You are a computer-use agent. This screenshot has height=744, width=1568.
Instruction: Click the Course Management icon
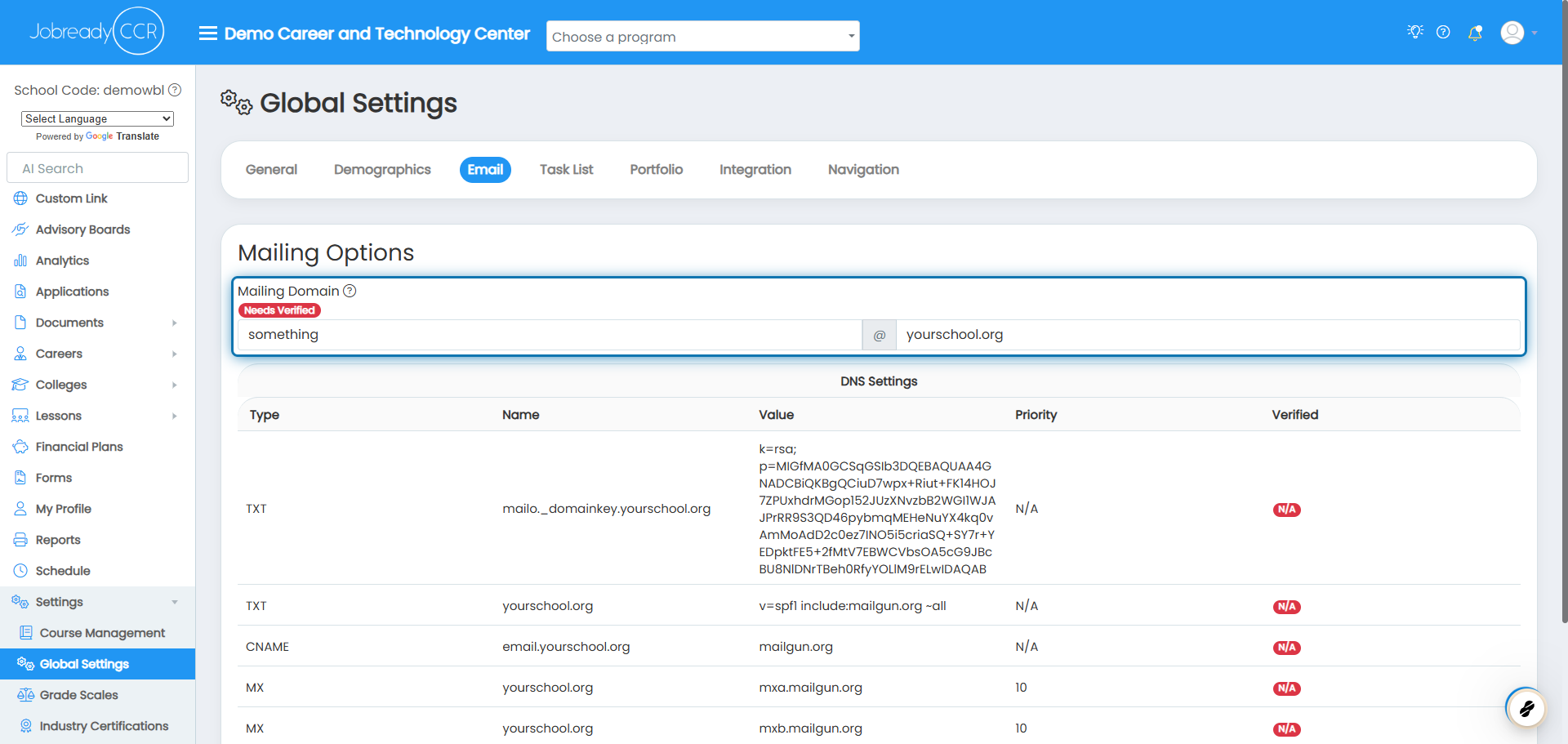[x=25, y=633]
